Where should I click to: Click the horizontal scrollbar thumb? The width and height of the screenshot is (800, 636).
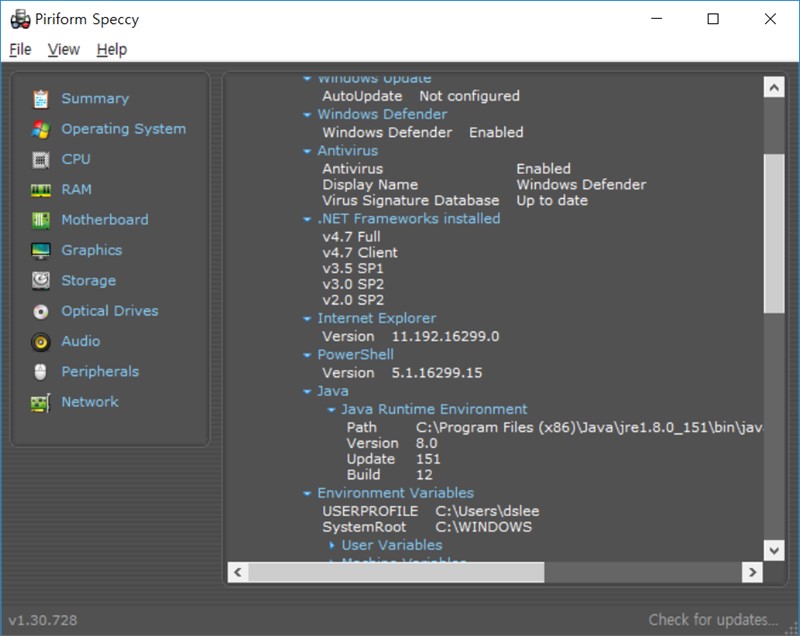coord(396,572)
